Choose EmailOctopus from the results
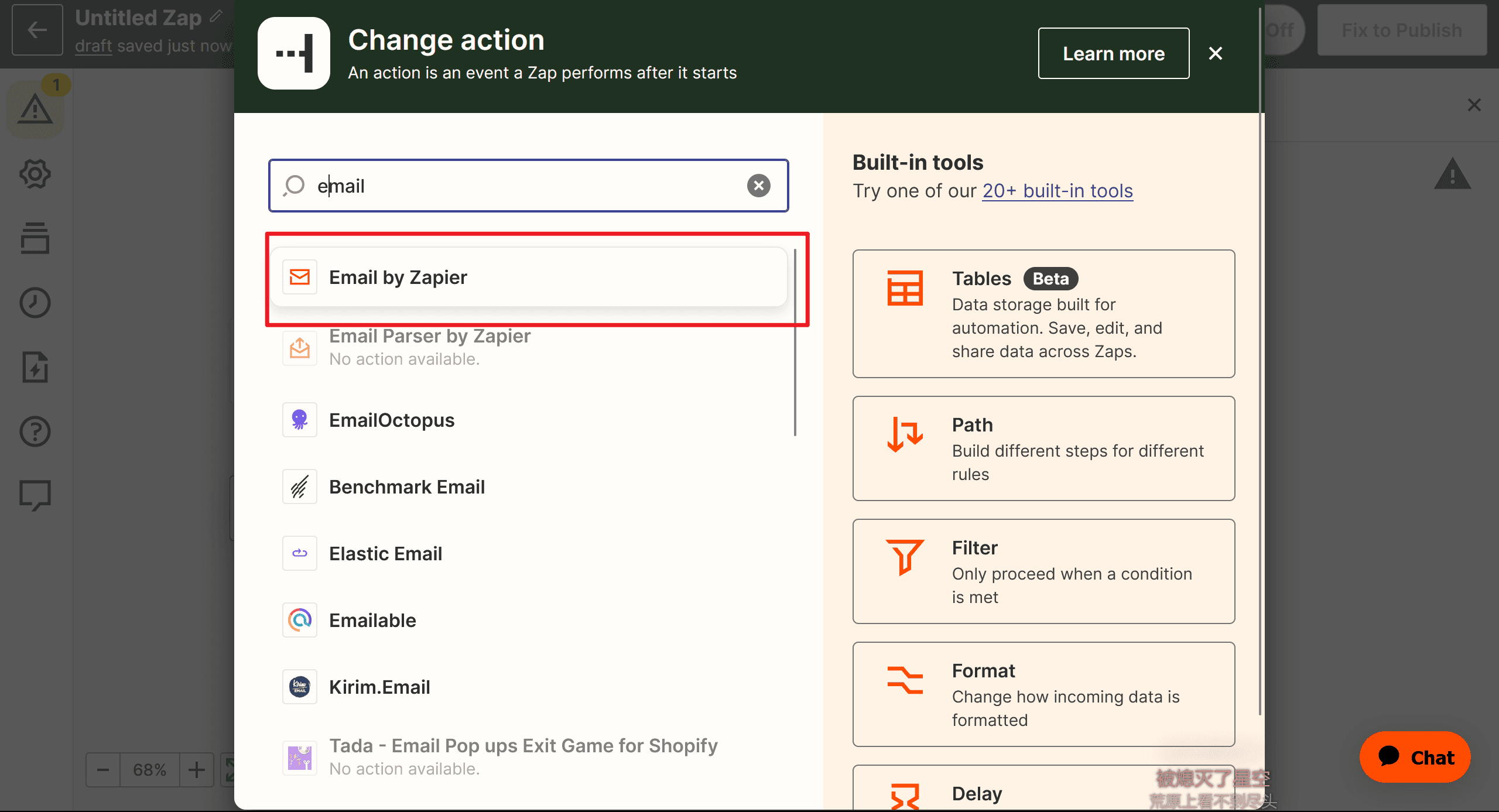 point(529,420)
